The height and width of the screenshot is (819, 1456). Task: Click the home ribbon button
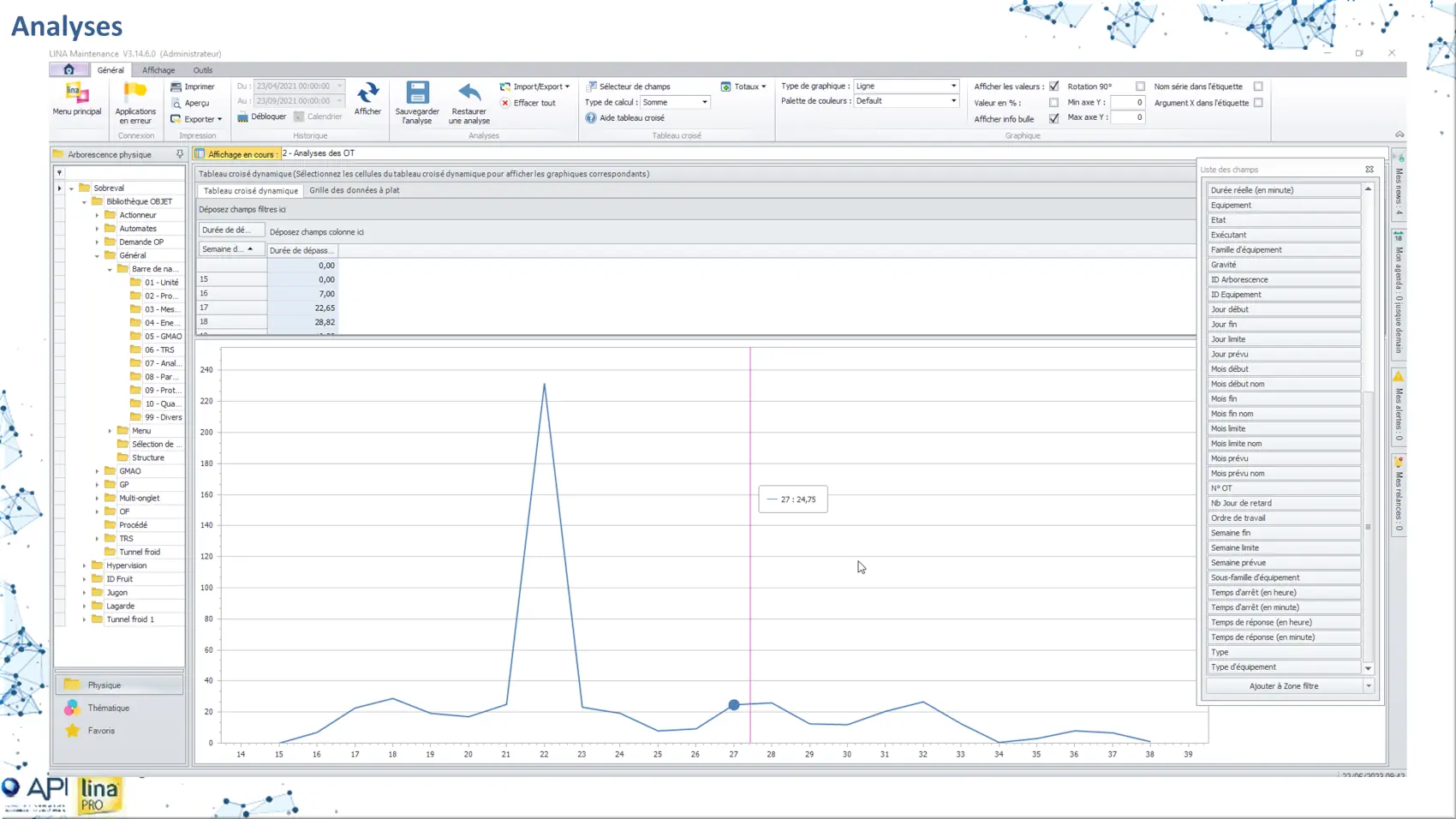tap(69, 69)
